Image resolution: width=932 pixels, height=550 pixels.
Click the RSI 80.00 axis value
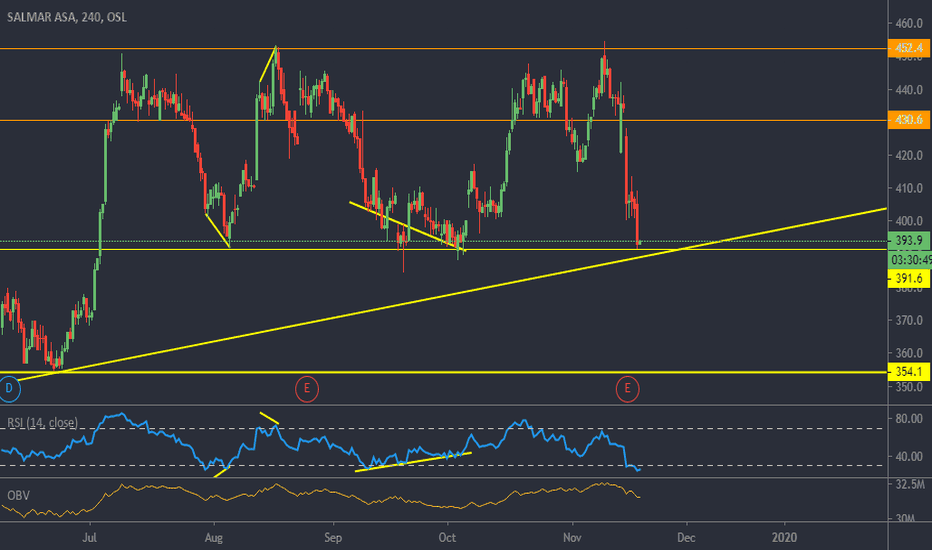point(909,419)
